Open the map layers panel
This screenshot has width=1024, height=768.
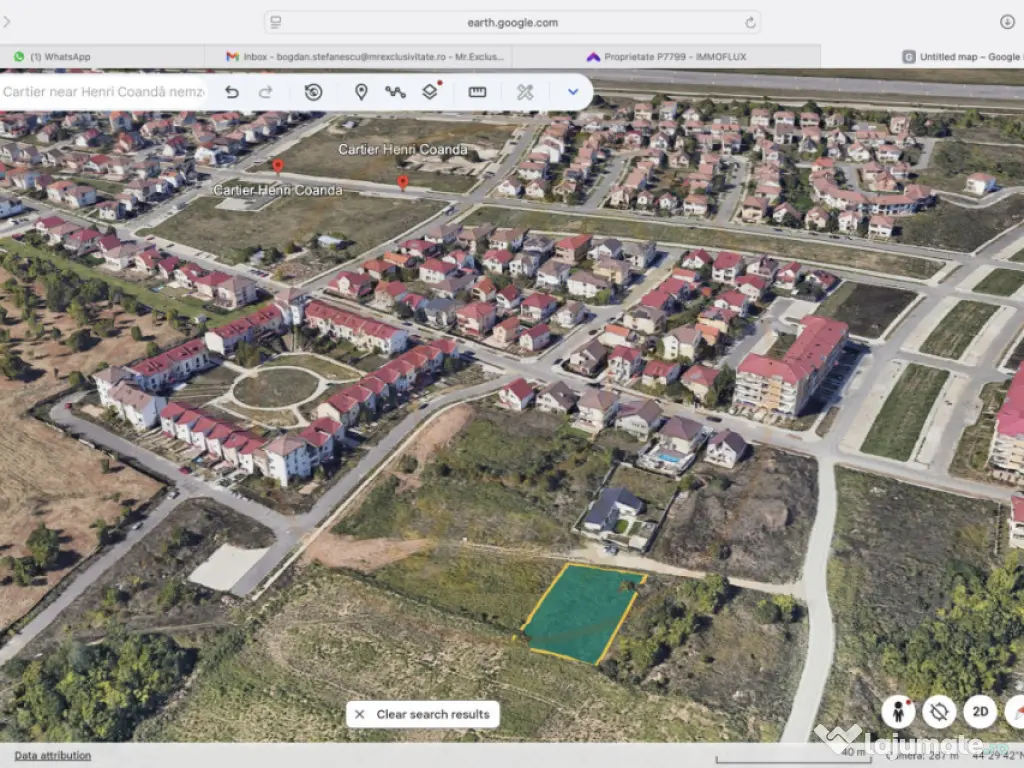tap(430, 92)
